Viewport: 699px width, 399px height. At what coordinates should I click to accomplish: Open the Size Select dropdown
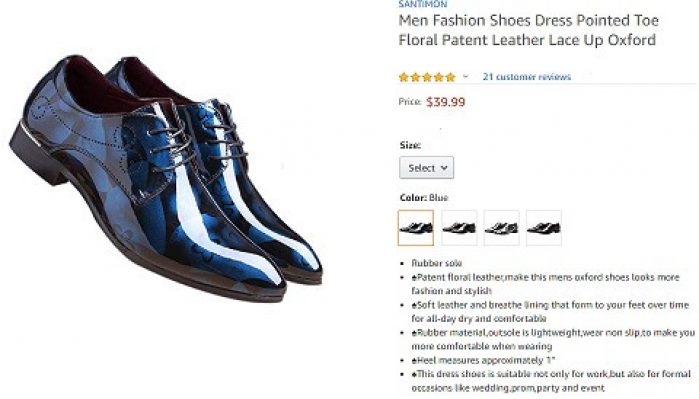pos(427,168)
